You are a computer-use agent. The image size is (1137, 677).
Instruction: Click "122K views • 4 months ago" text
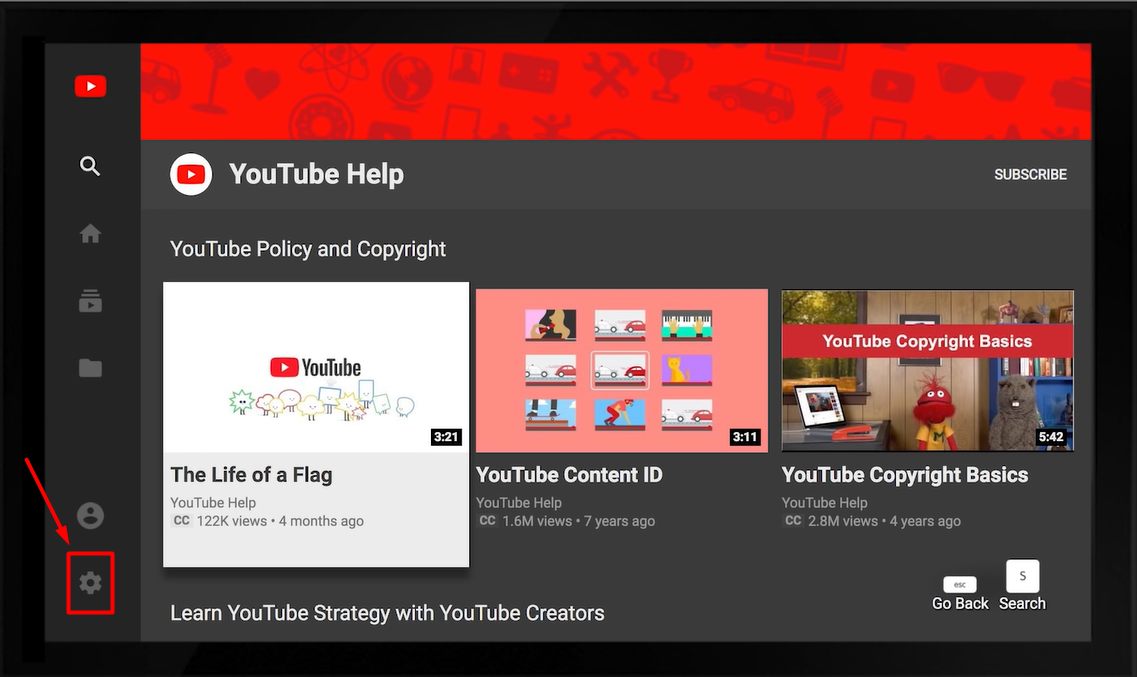(x=280, y=521)
